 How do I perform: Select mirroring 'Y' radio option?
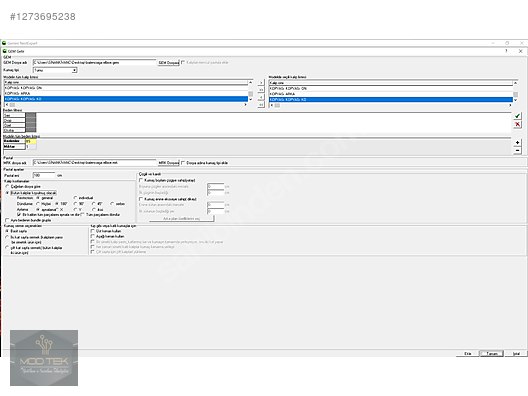[x=75, y=209]
